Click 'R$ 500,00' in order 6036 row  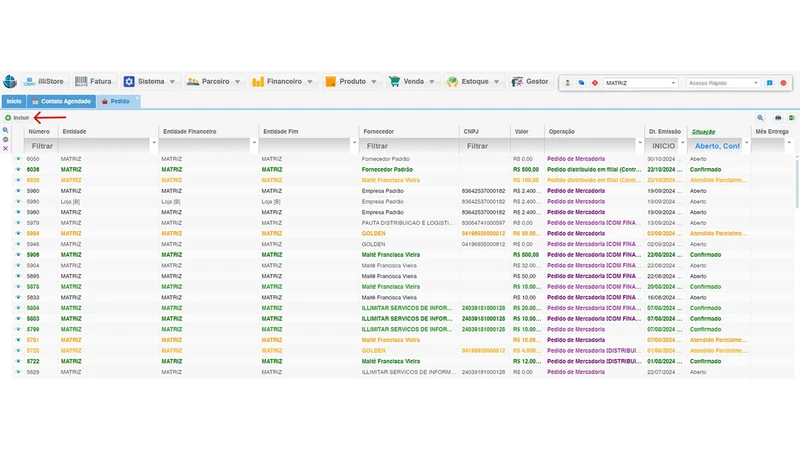click(x=526, y=169)
